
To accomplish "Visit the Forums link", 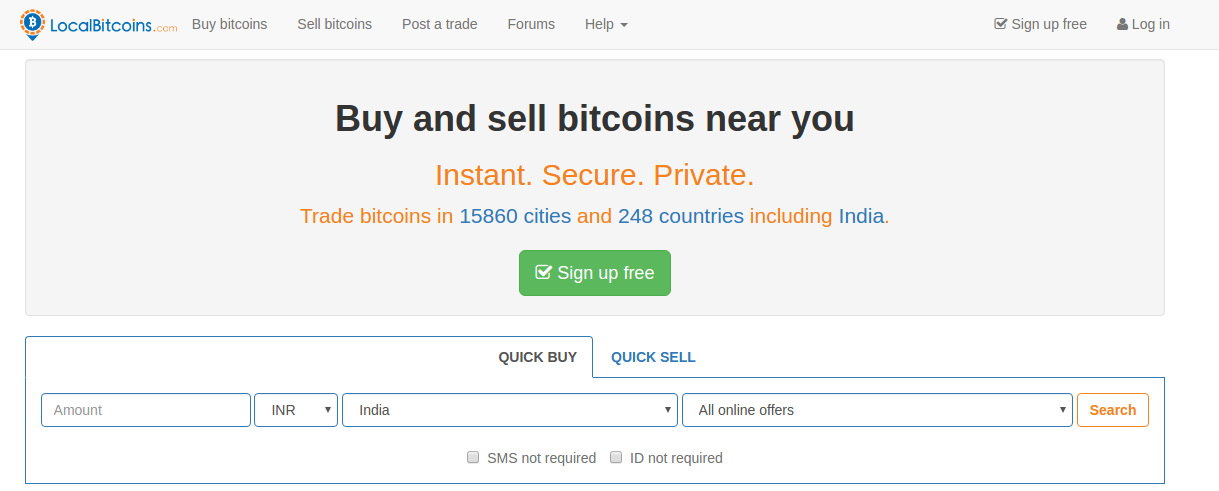I will [531, 24].
